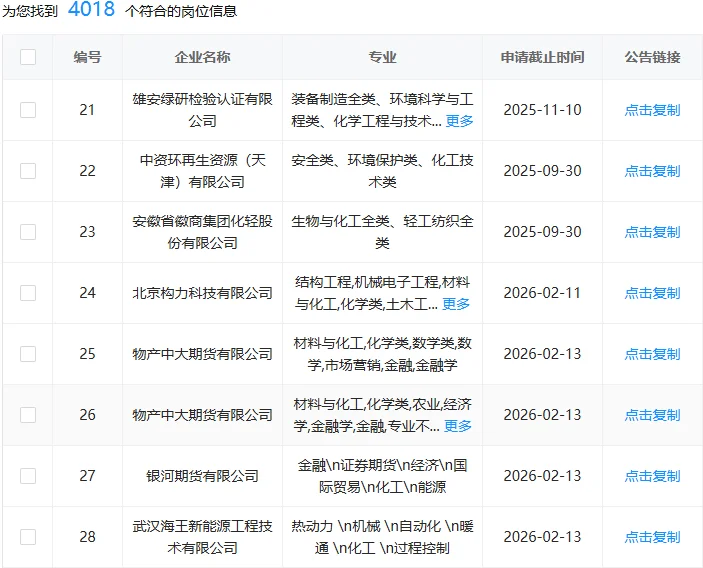
Task: Click deadline 2025-09-30 in row 22
Action: pyautogui.click(x=542, y=171)
